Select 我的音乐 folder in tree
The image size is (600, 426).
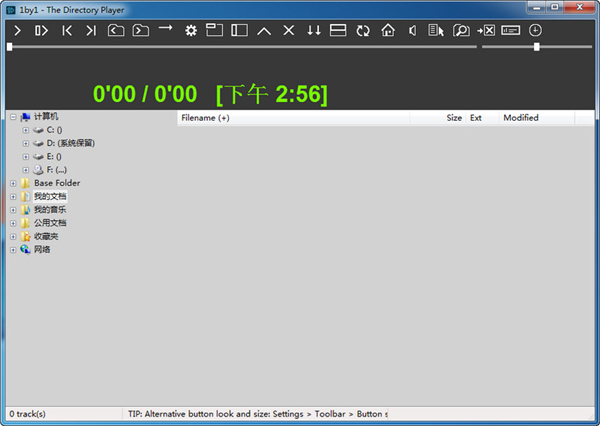[49, 210]
